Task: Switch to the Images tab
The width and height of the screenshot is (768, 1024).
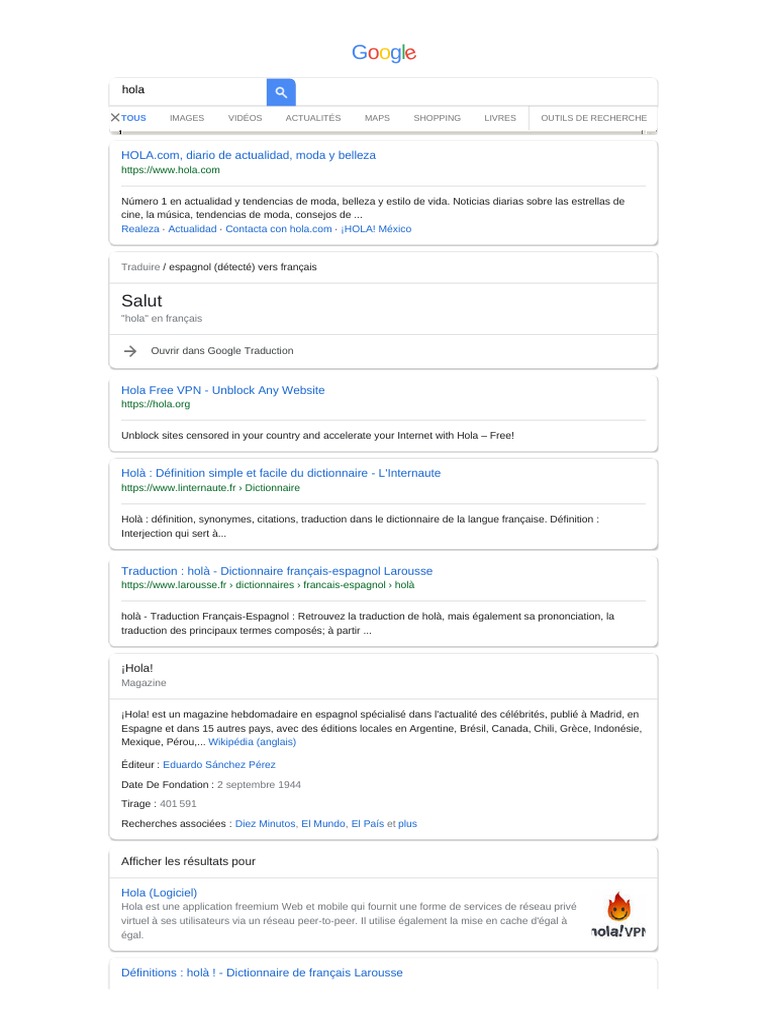Action: click(187, 118)
